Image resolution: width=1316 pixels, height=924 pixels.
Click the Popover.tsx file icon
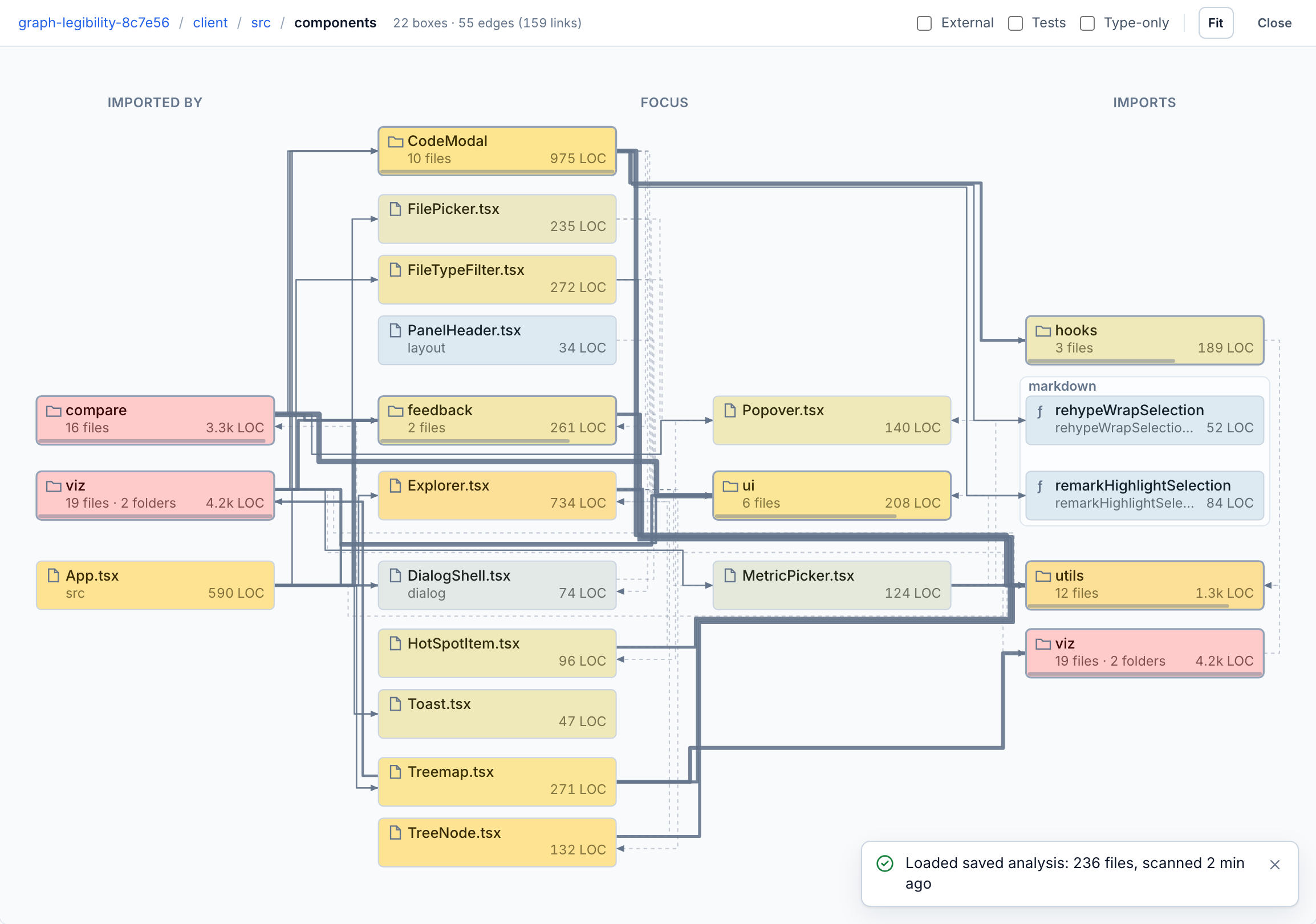point(730,411)
